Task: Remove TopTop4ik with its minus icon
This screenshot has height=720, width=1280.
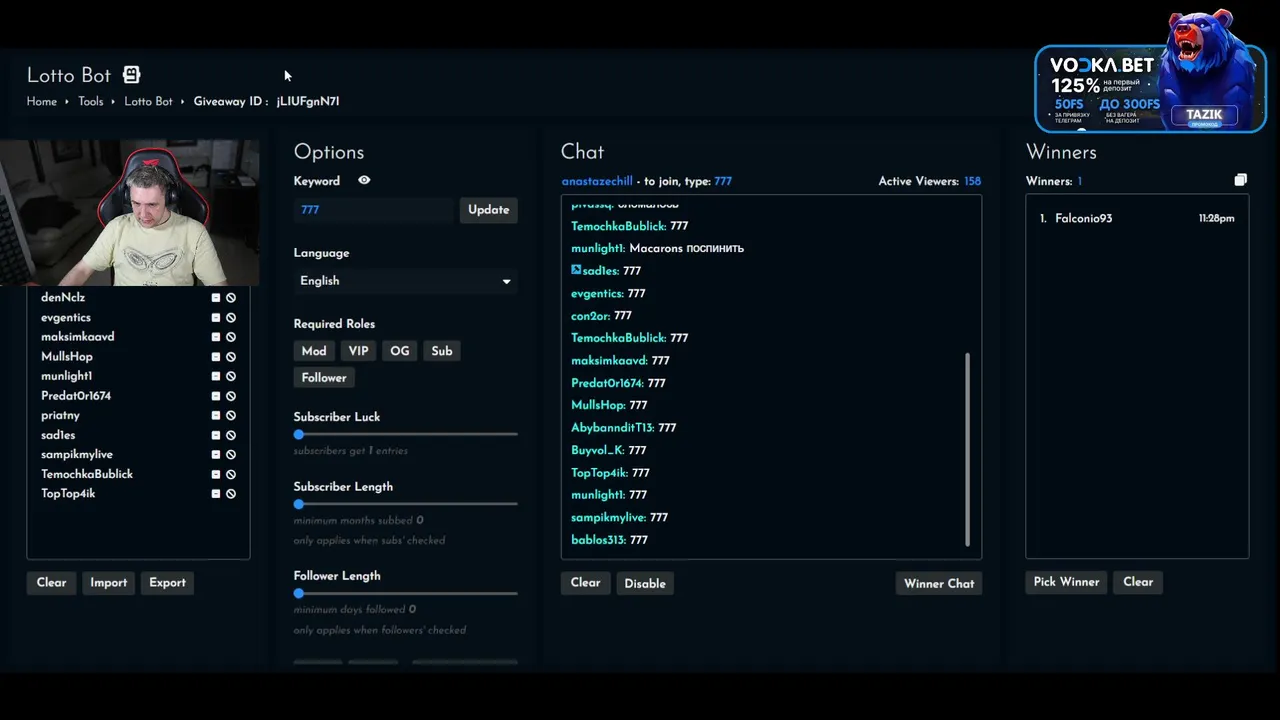Action: click(x=215, y=494)
